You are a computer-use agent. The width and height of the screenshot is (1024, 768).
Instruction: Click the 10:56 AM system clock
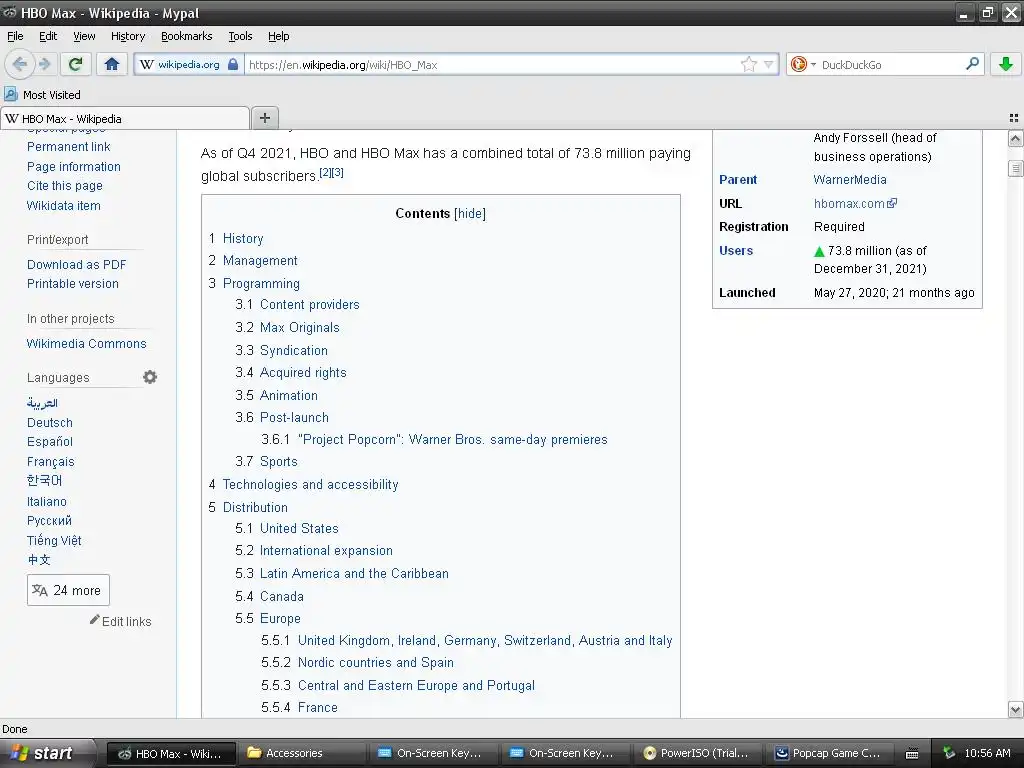coord(987,753)
